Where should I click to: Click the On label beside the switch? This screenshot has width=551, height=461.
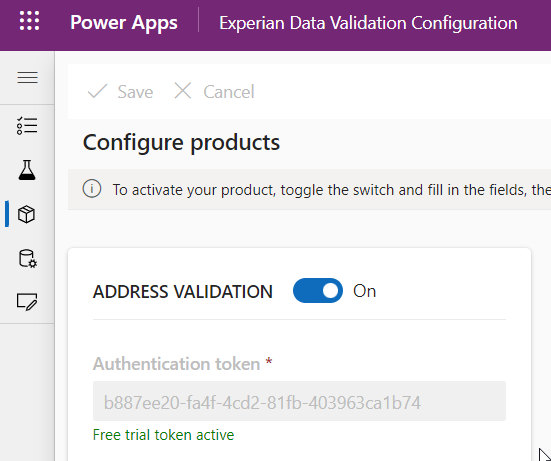click(364, 291)
